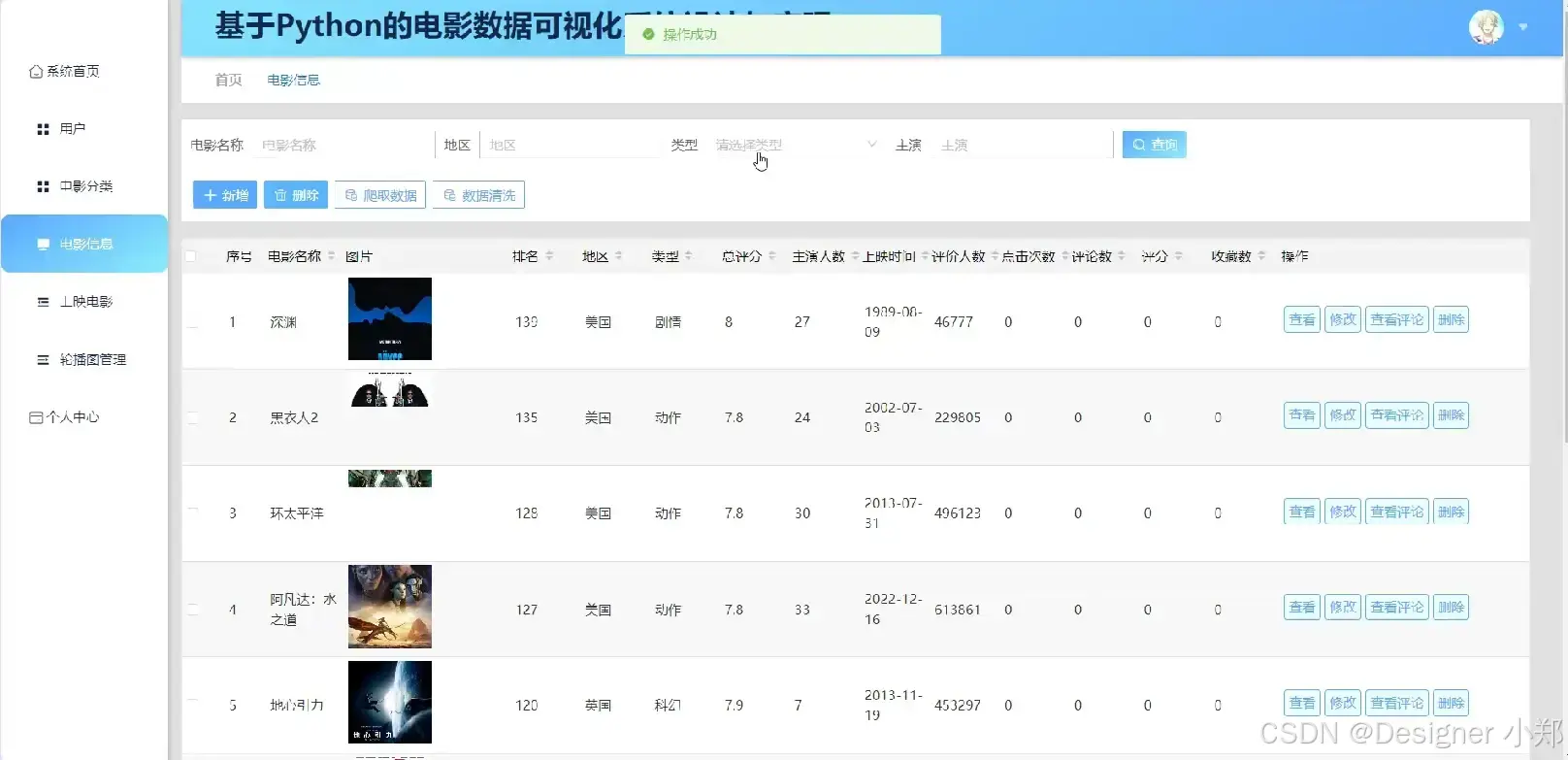Image resolution: width=1568 pixels, height=760 pixels.
Task: Click 查看评论 for 黑衣人2 row
Action: (1397, 415)
